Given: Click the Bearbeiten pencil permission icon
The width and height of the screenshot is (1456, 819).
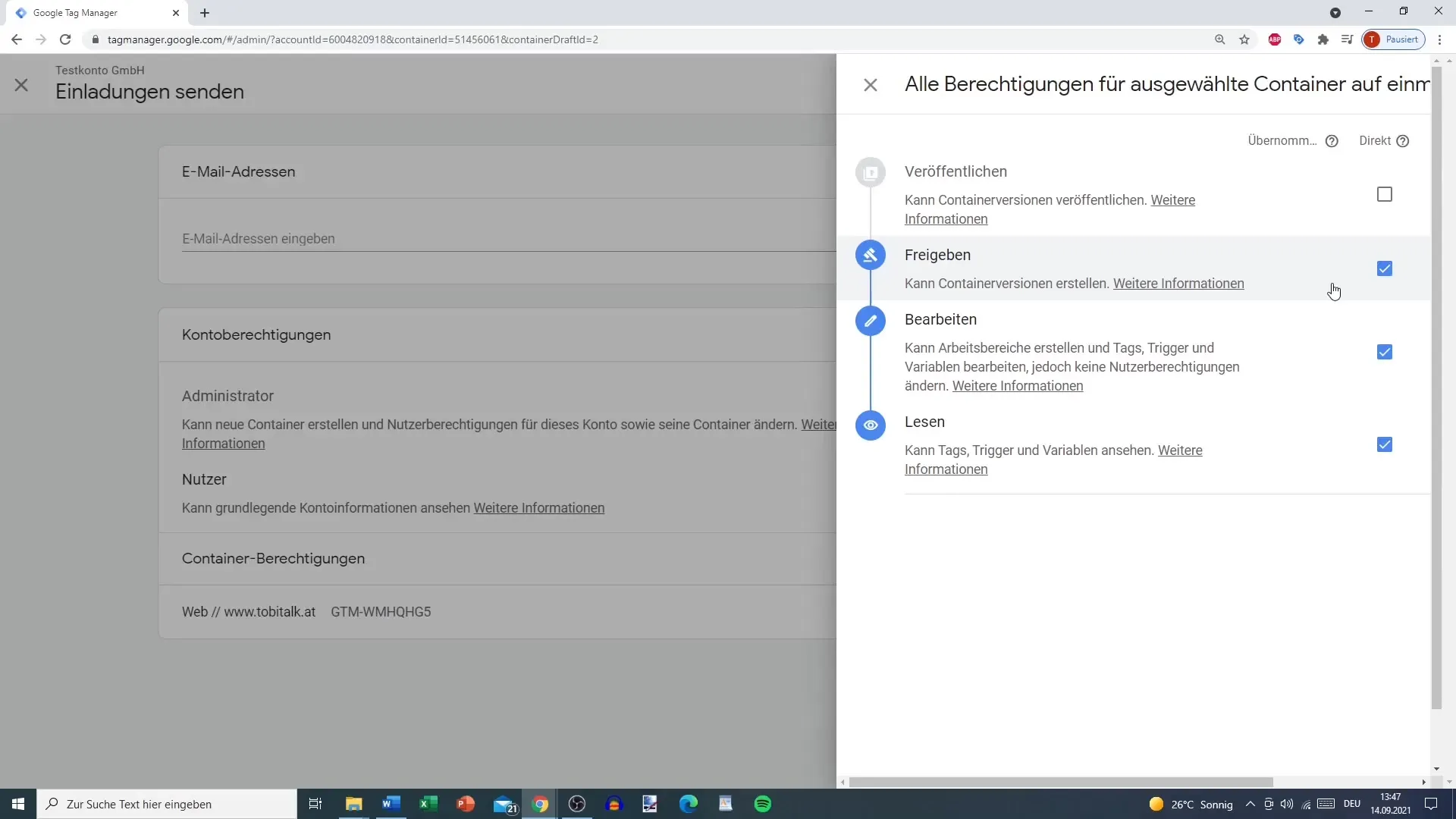Looking at the screenshot, I should pyautogui.click(x=871, y=320).
